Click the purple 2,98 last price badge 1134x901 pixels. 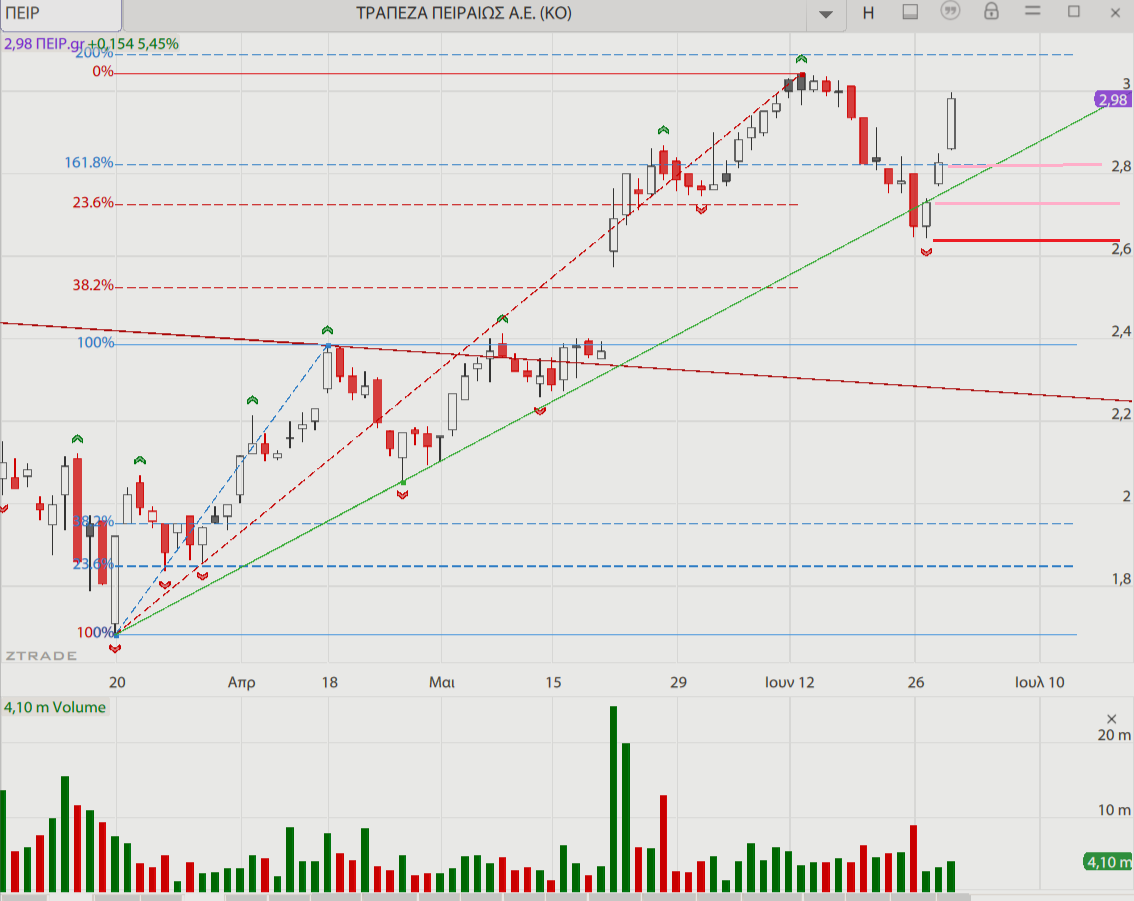tap(1114, 100)
